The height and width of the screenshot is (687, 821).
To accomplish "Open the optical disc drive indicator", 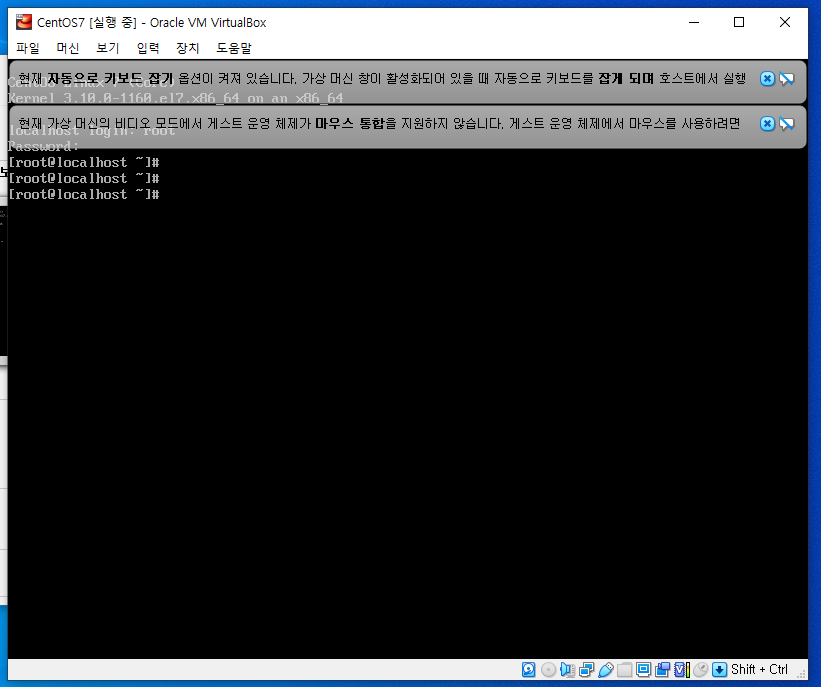I will [548, 670].
